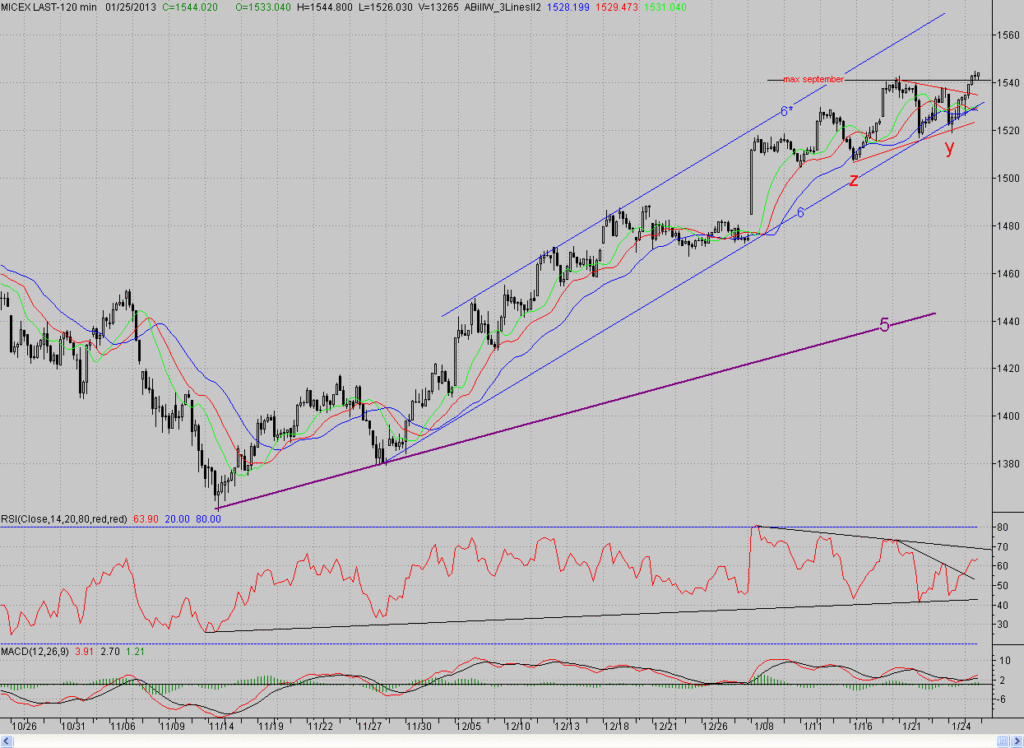Select the red 'max september' annotation label

[x=813, y=79]
